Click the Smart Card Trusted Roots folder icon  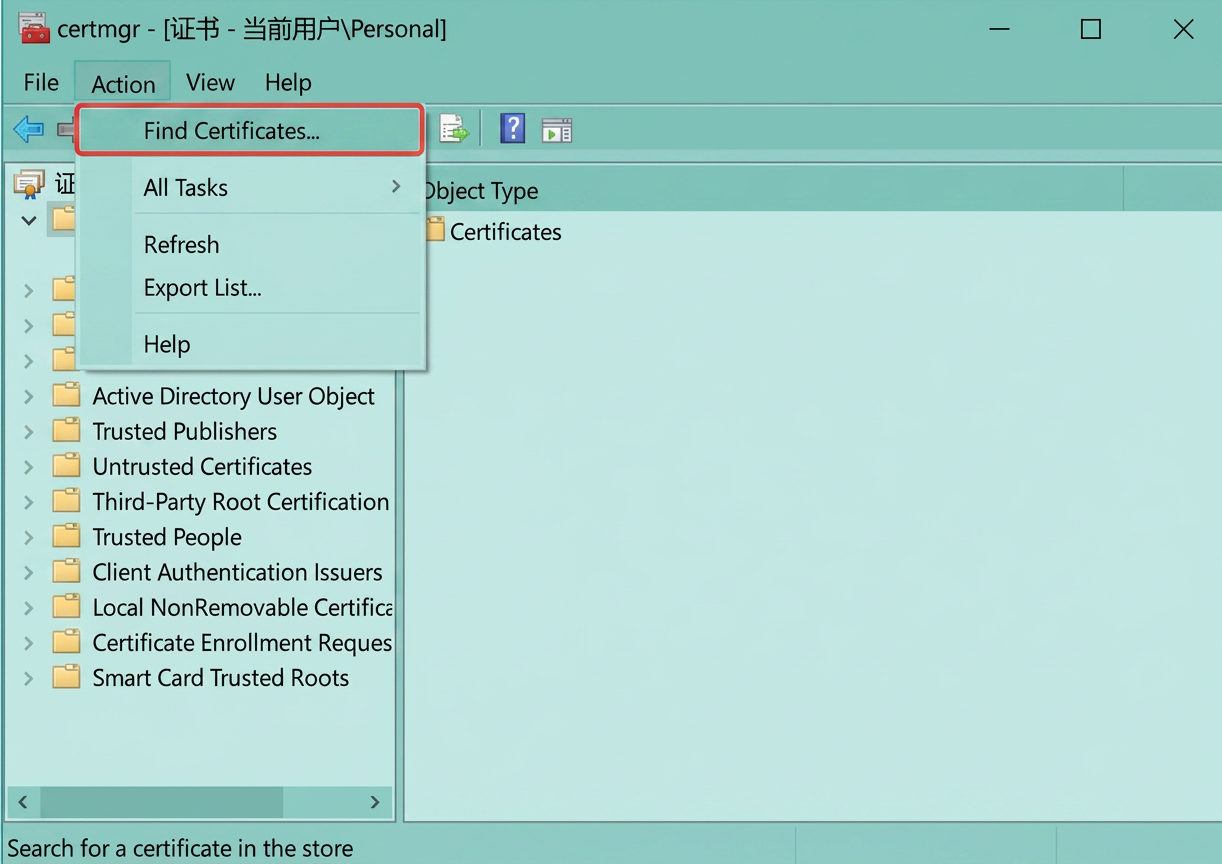point(66,677)
